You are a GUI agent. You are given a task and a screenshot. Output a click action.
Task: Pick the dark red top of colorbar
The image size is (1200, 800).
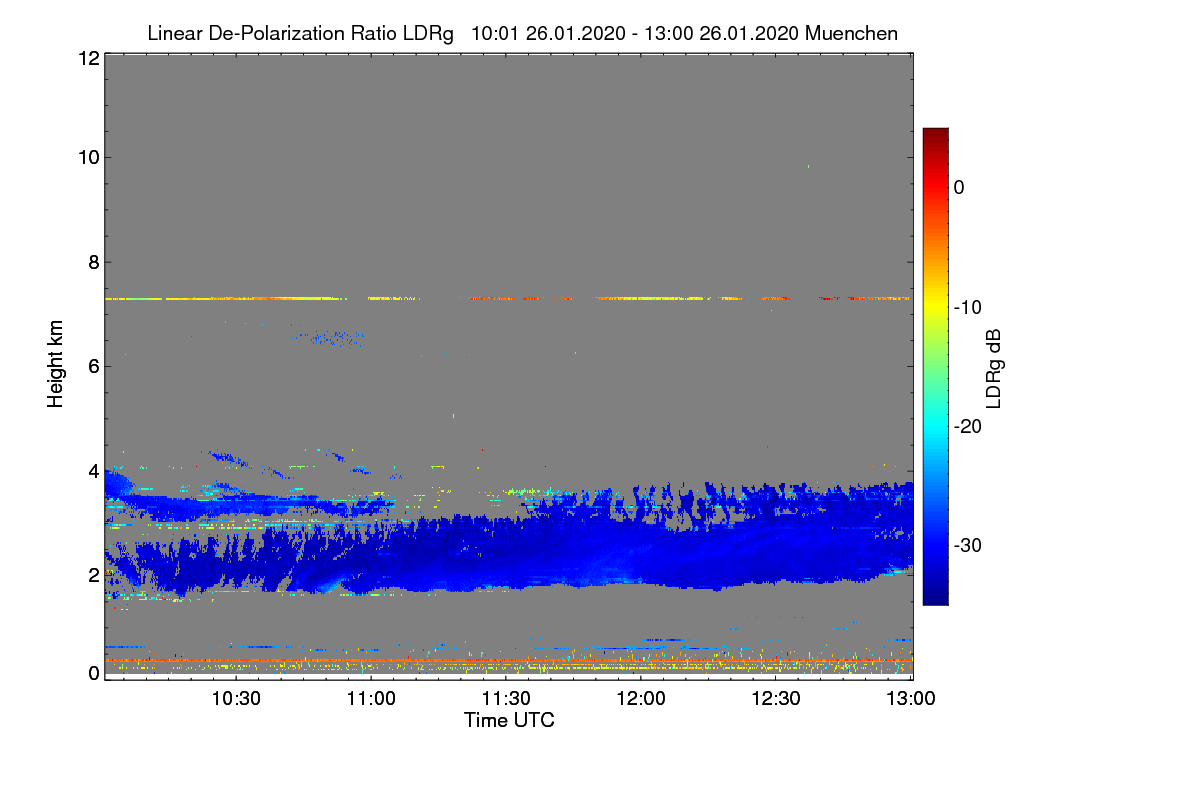pyautogui.click(x=935, y=135)
